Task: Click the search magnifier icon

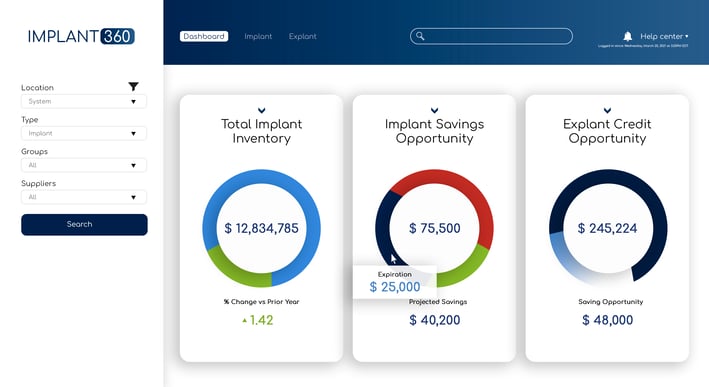Action: (x=420, y=36)
